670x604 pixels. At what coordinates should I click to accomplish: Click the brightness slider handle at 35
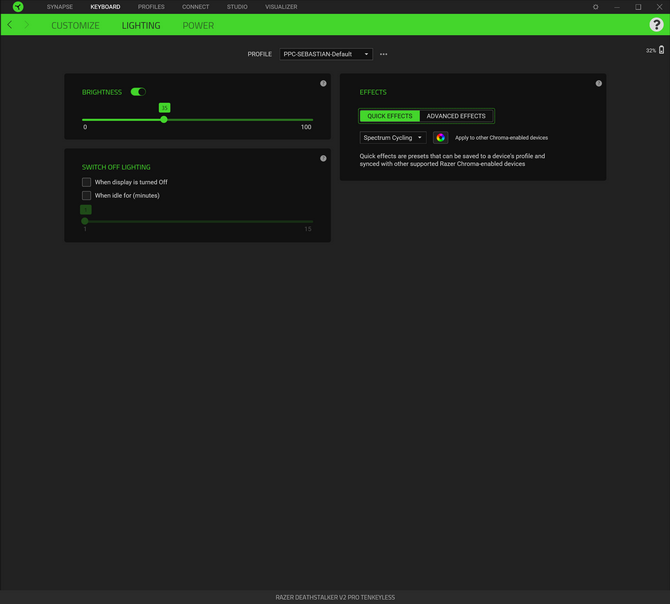pyautogui.click(x=164, y=120)
